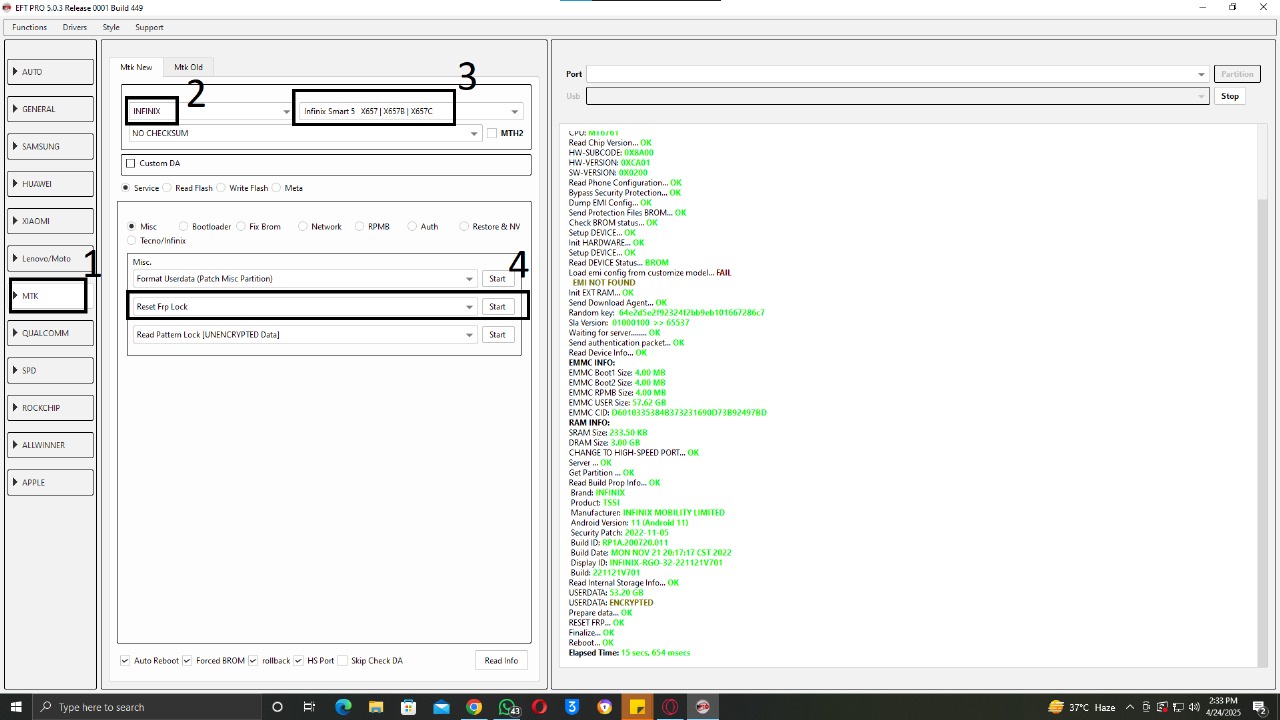The width and height of the screenshot is (1280, 720).
Task: Start the Reset Frp Lock operation
Action: [497, 307]
